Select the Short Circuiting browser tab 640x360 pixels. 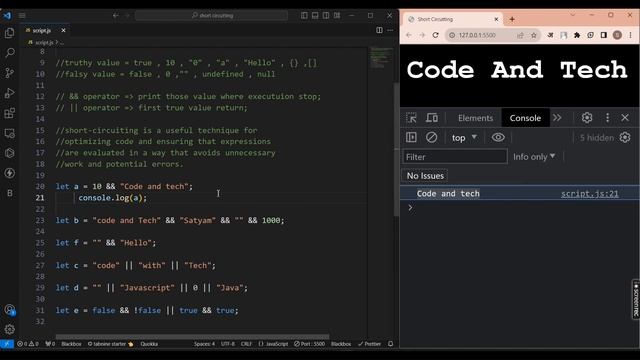(452, 19)
